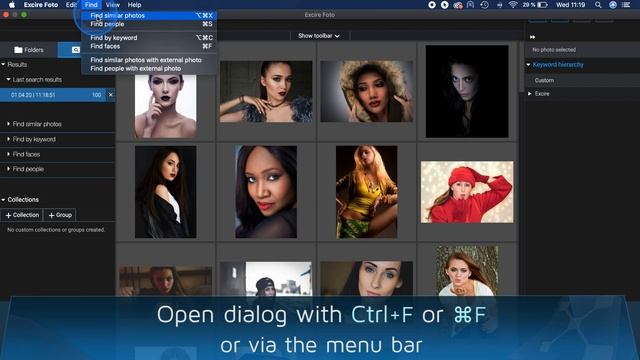Select portrait on white background
Viewport: 640px width, 360px height.
(x=165, y=106)
